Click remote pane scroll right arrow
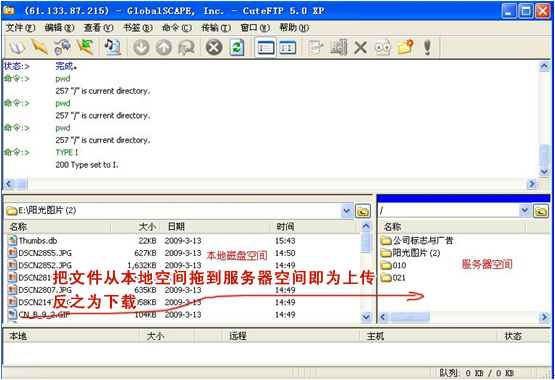This screenshot has height=380, width=555. [544, 317]
